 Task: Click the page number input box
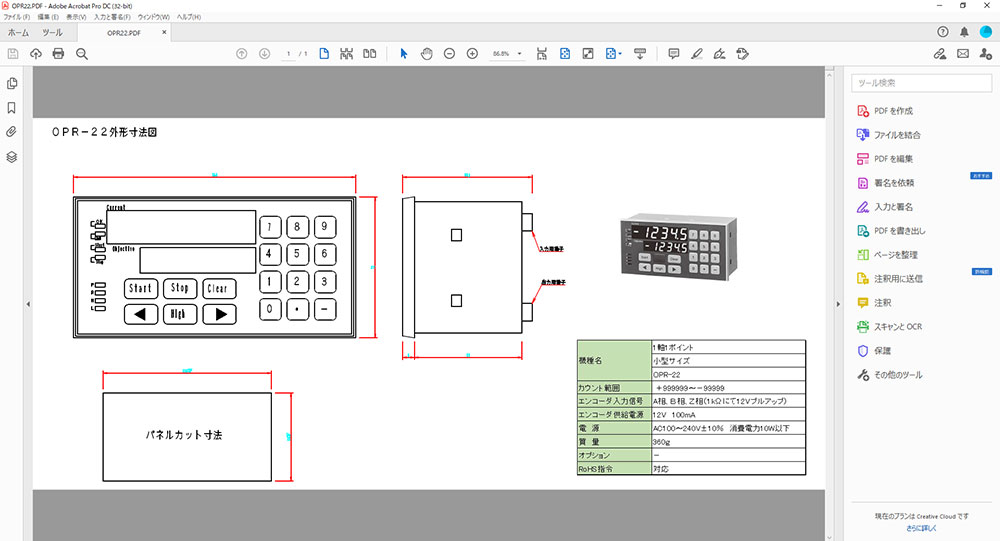[289, 53]
